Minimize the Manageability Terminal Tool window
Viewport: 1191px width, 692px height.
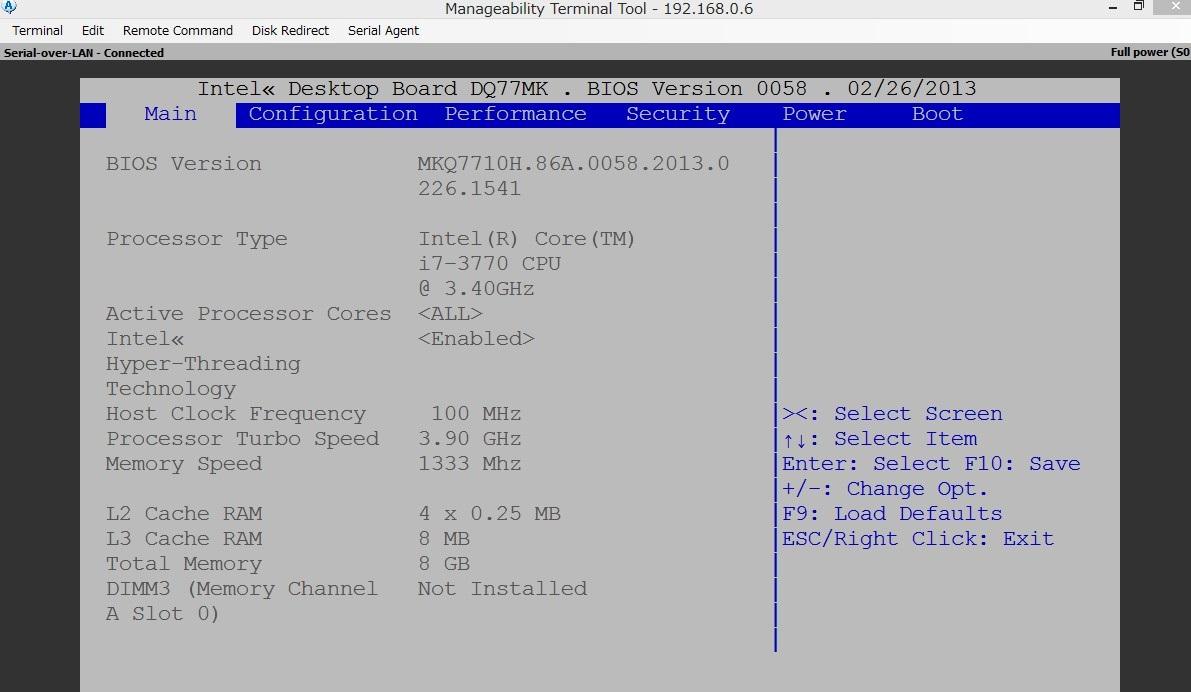(x=1113, y=7)
